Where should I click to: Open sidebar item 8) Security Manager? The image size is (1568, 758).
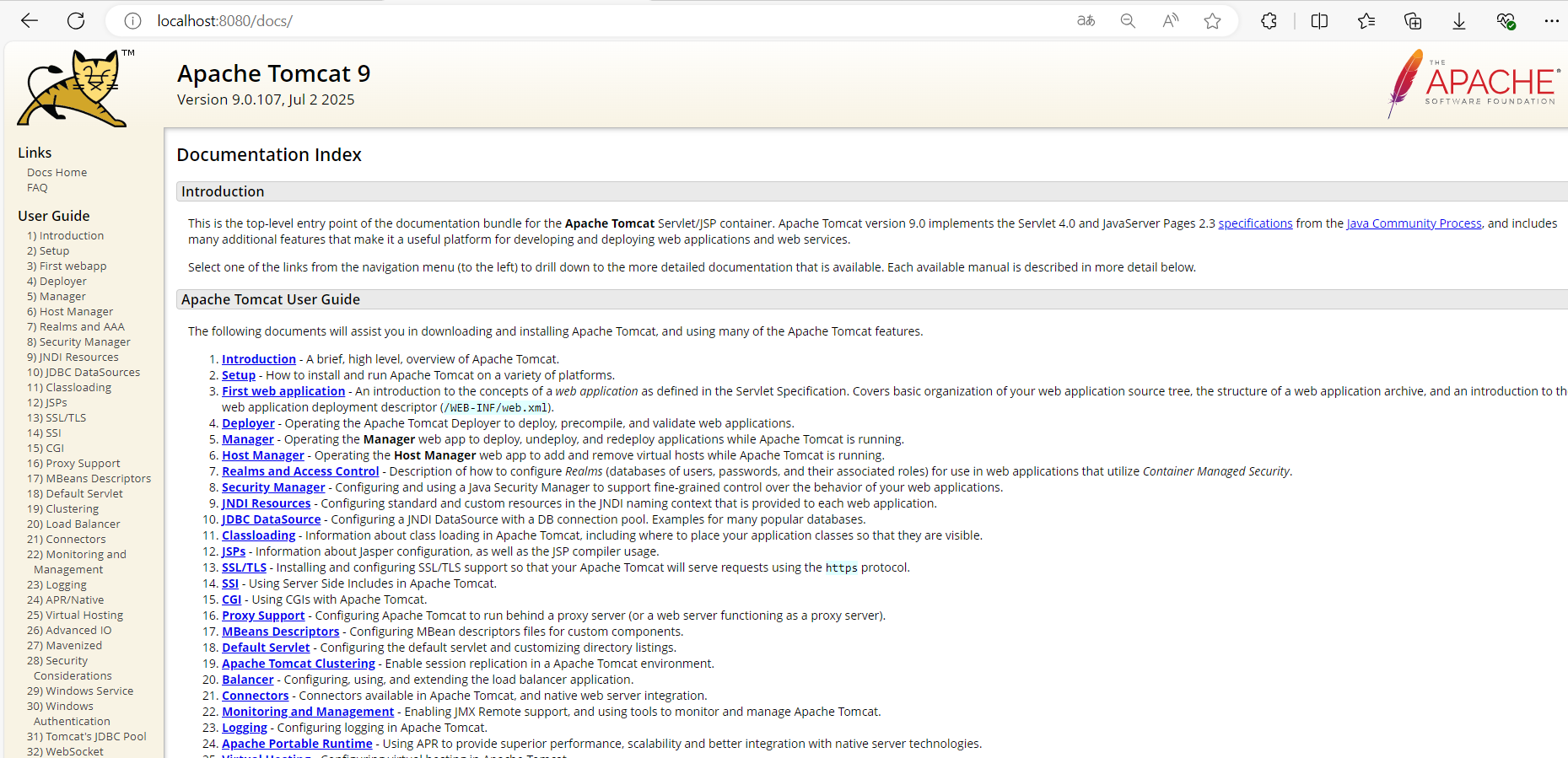pos(78,341)
